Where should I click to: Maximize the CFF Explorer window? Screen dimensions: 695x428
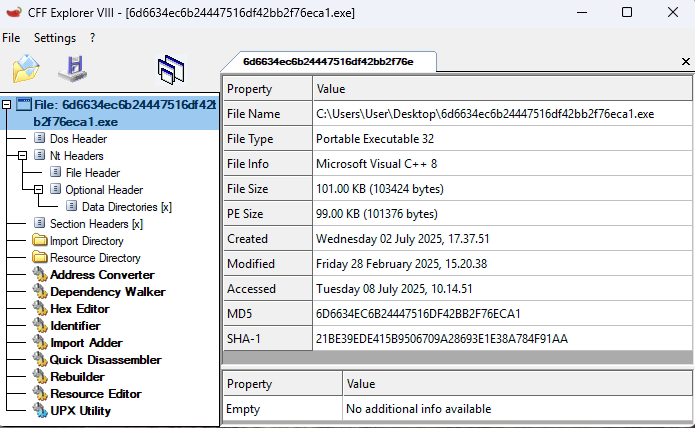click(x=627, y=12)
